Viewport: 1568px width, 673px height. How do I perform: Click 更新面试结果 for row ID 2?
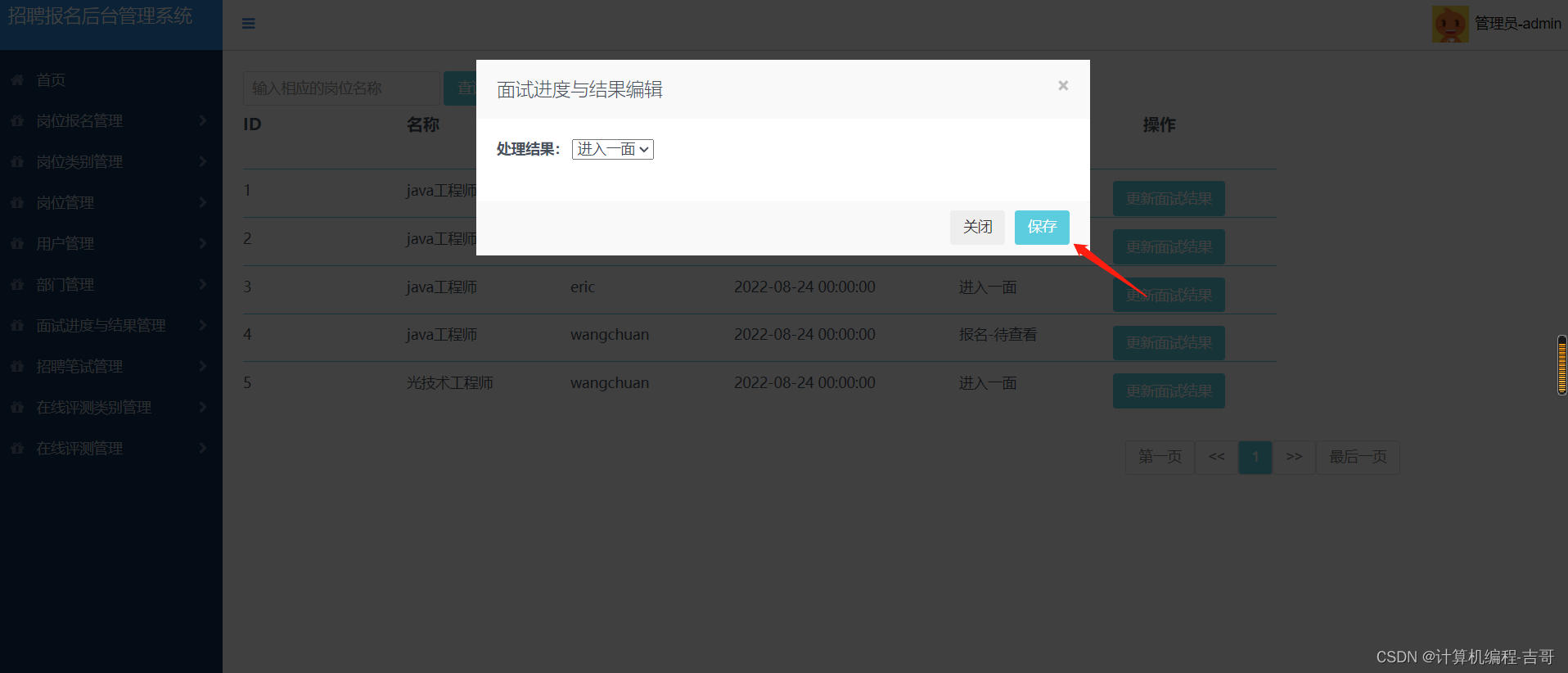click(1169, 246)
